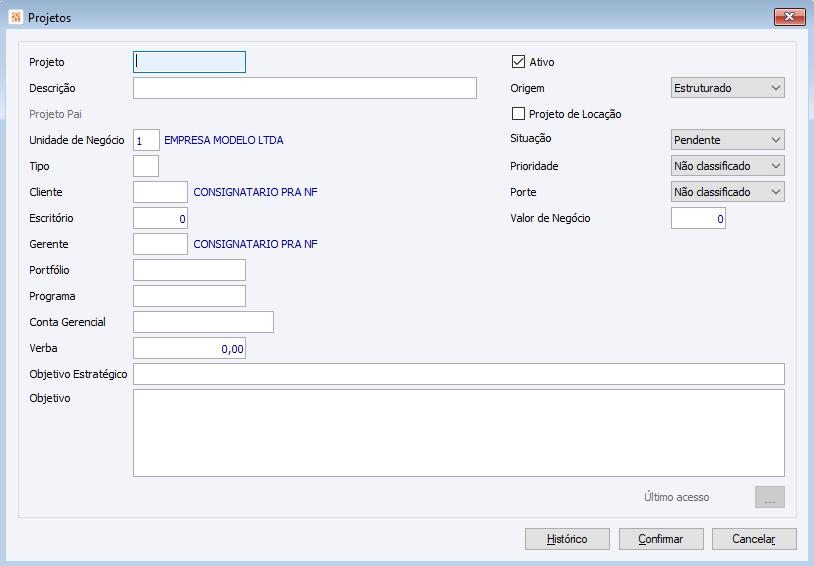814x566 pixels.
Task: Click the Verba amount field
Action: [x=189, y=348]
